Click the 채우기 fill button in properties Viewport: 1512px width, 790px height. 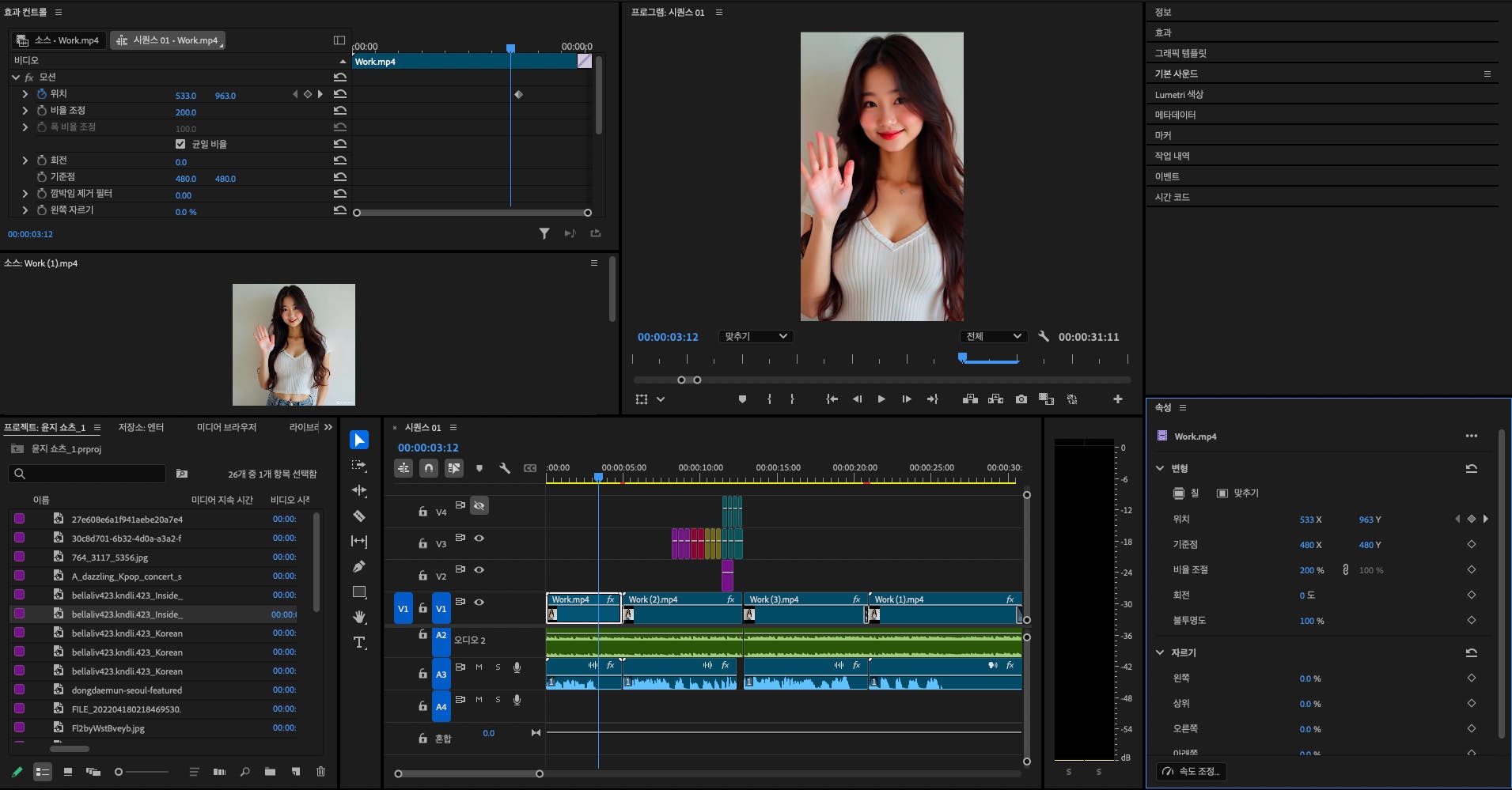(1185, 493)
